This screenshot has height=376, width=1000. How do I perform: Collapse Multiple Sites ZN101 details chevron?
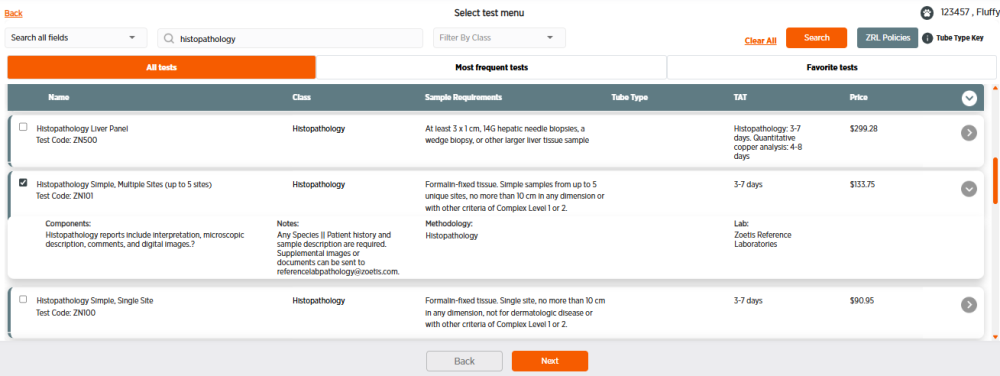click(x=969, y=189)
